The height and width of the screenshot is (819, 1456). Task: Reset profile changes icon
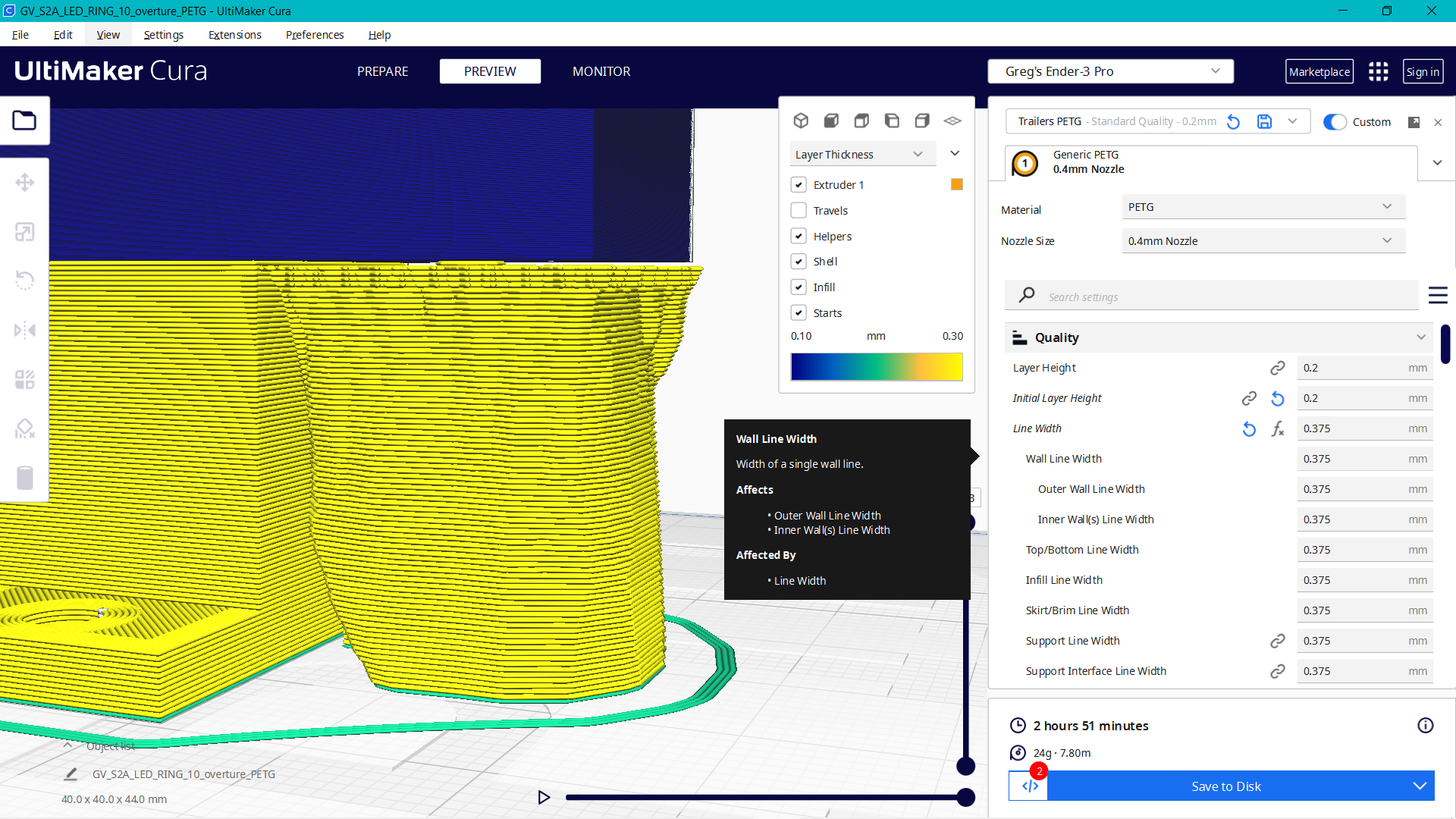point(1233,121)
